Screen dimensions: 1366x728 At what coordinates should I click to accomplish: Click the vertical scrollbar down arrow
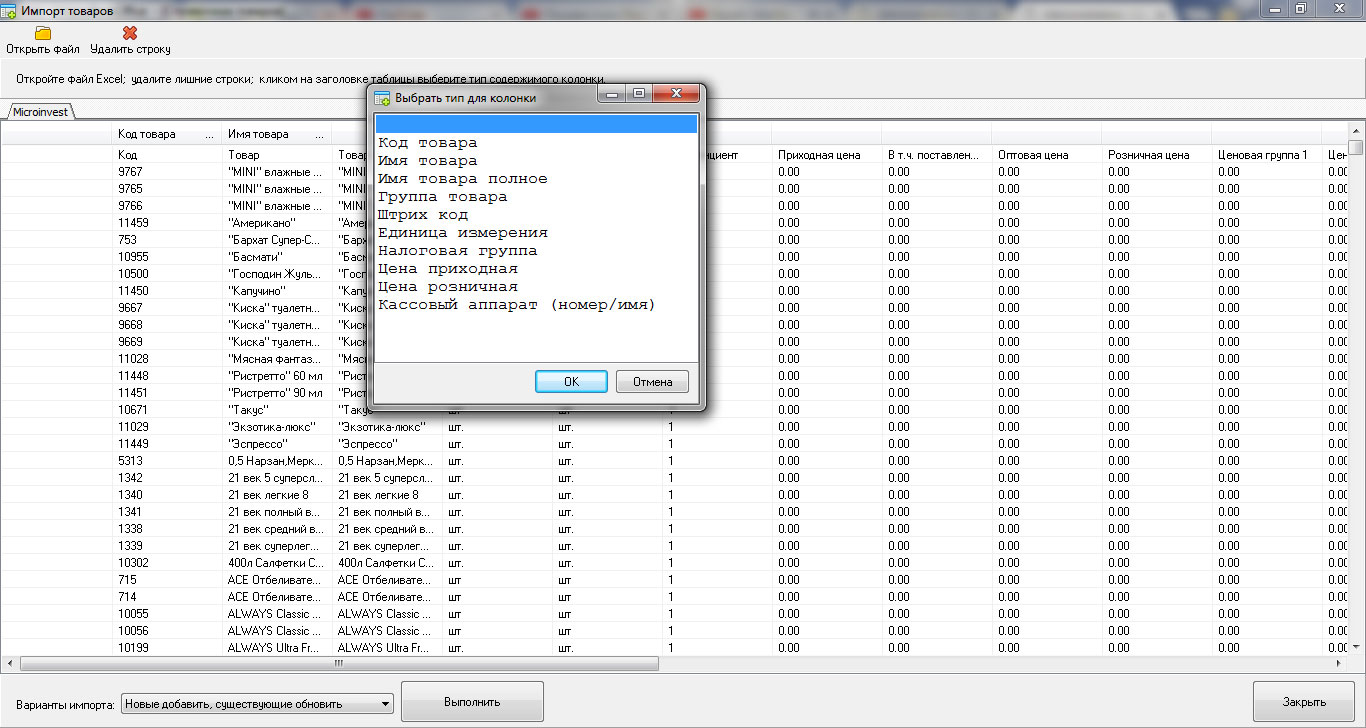tap(1356, 647)
